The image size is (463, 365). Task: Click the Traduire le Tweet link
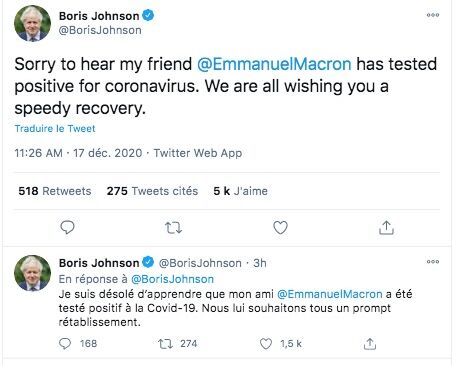[x=55, y=129]
